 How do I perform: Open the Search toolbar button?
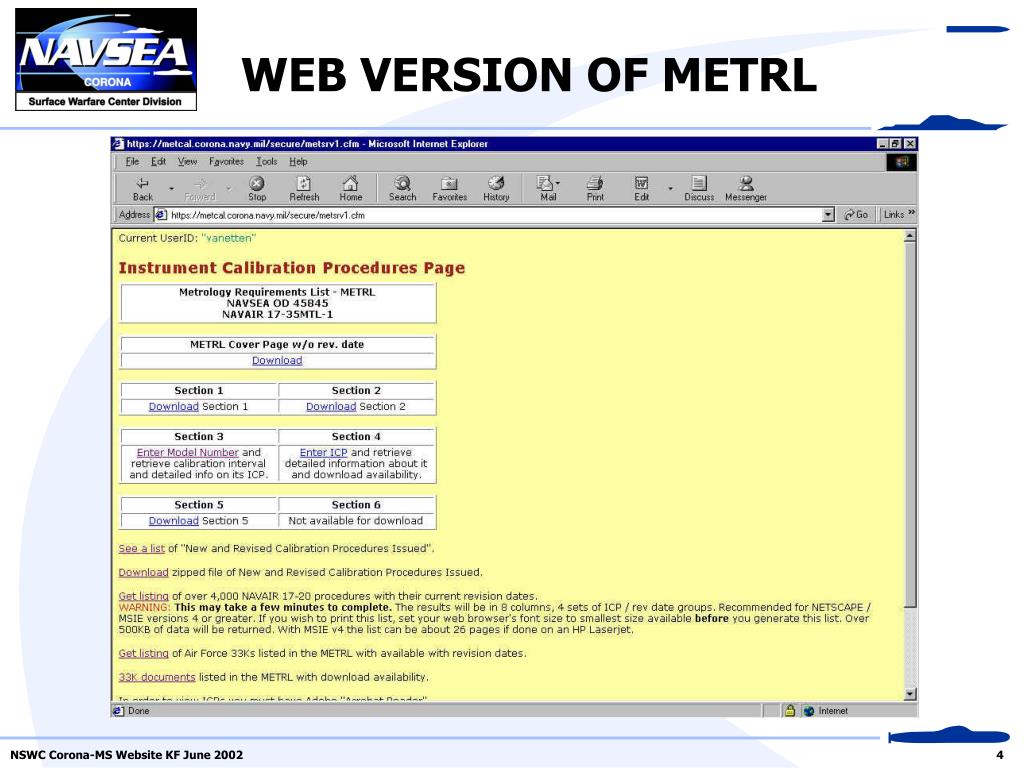tap(402, 189)
